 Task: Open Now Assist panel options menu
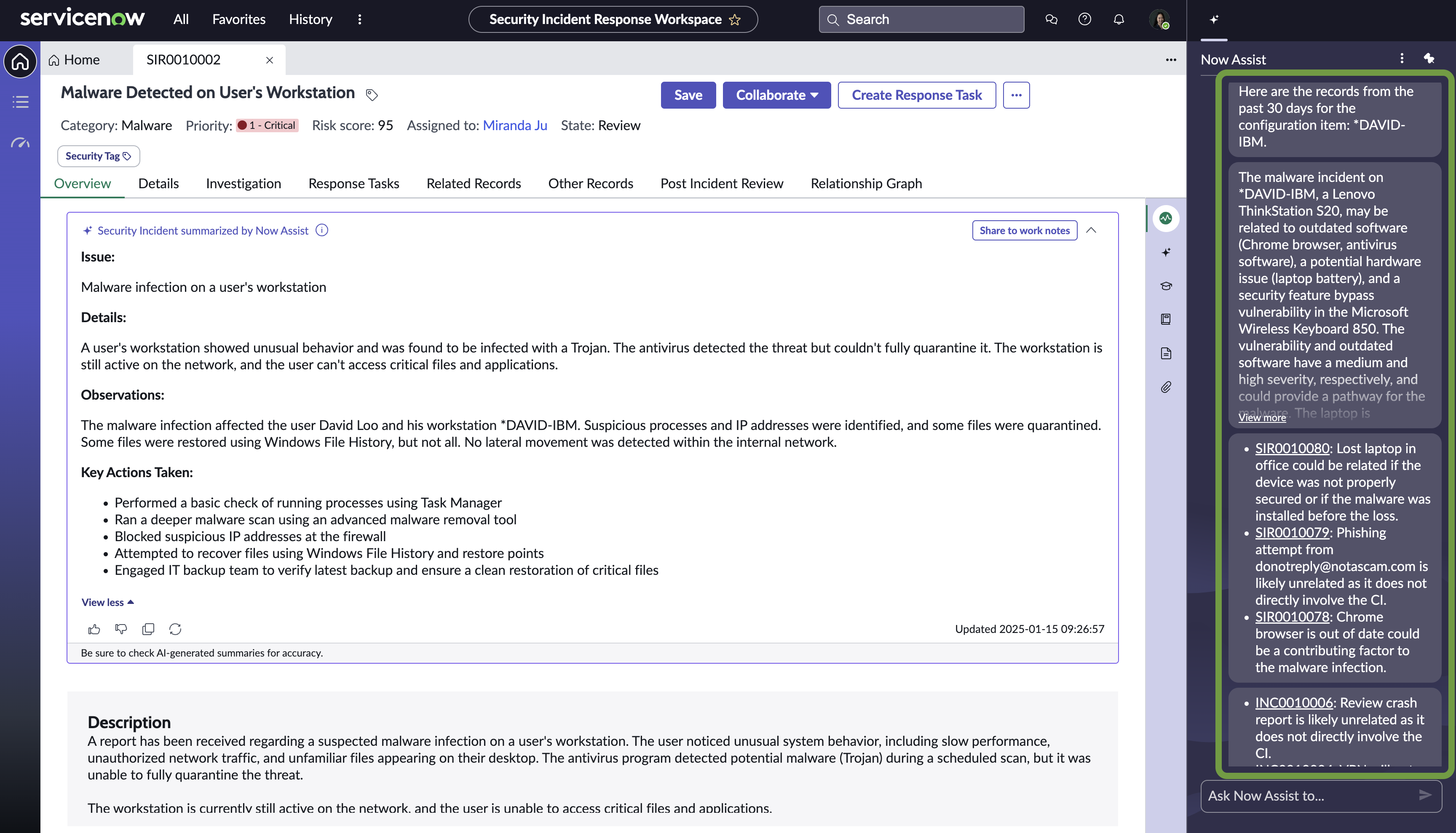point(1402,59)
